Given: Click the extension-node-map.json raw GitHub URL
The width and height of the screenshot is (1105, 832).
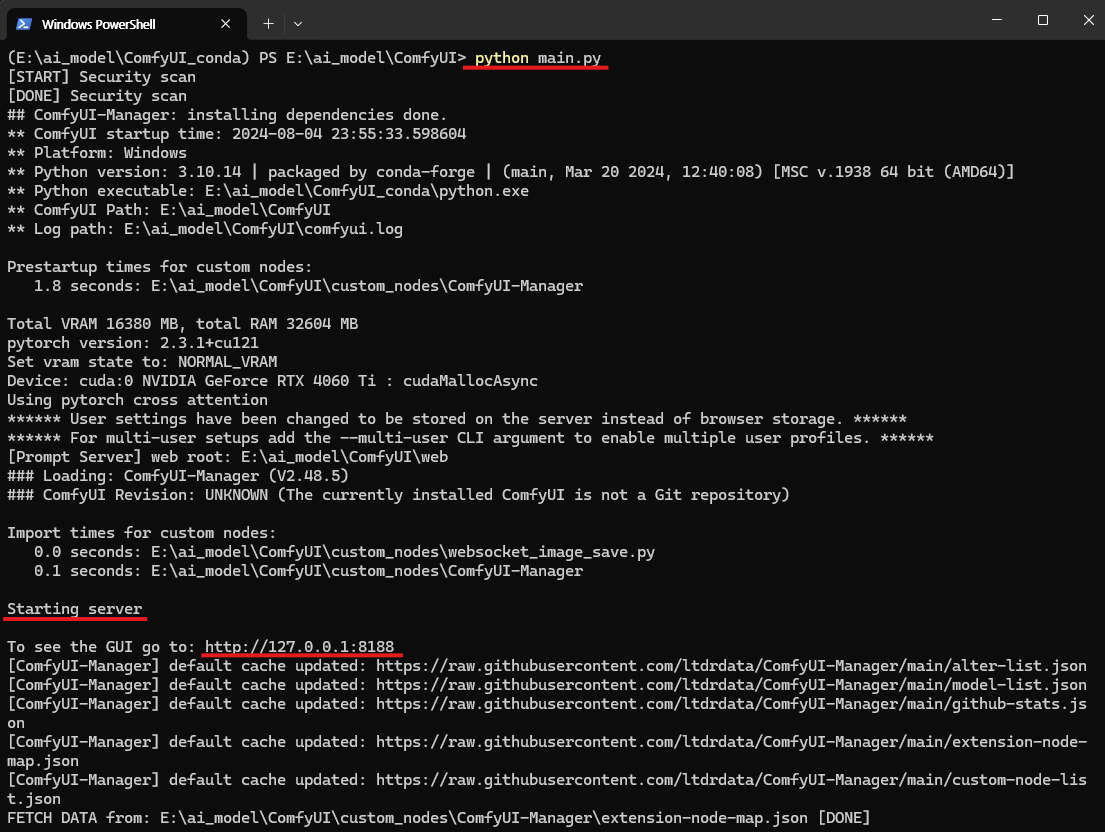Looking at the screenshot, I should point(731,742).
